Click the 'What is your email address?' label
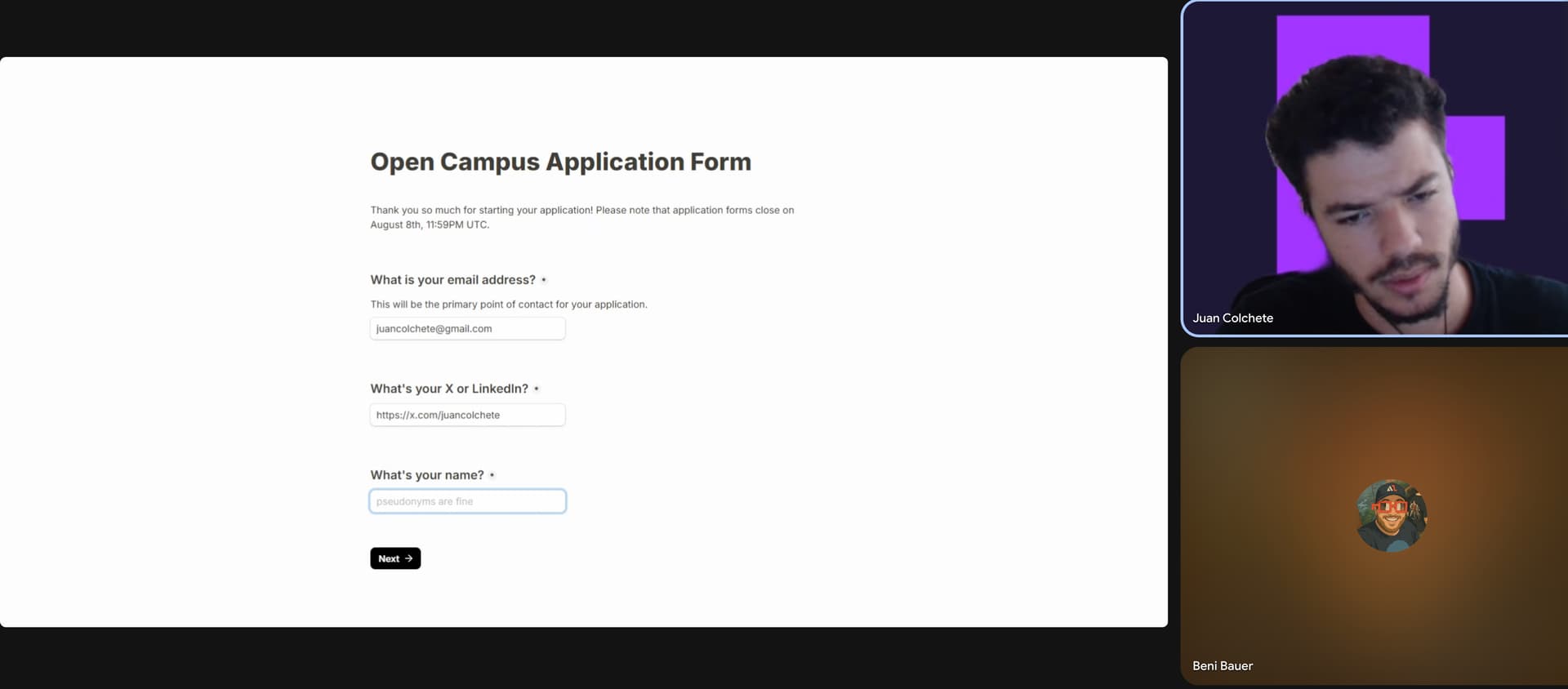 [452, 280]
